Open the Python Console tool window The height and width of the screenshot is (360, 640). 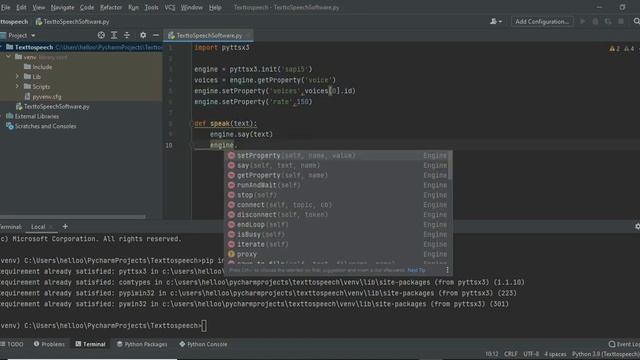203,344
